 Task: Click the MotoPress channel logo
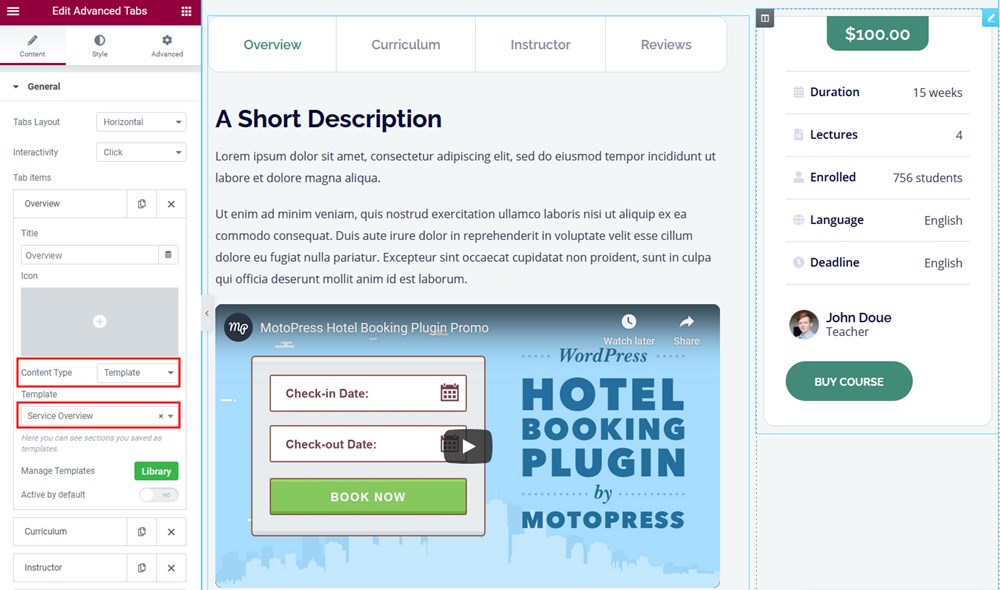pyautogui.click(x=238, y=328)
